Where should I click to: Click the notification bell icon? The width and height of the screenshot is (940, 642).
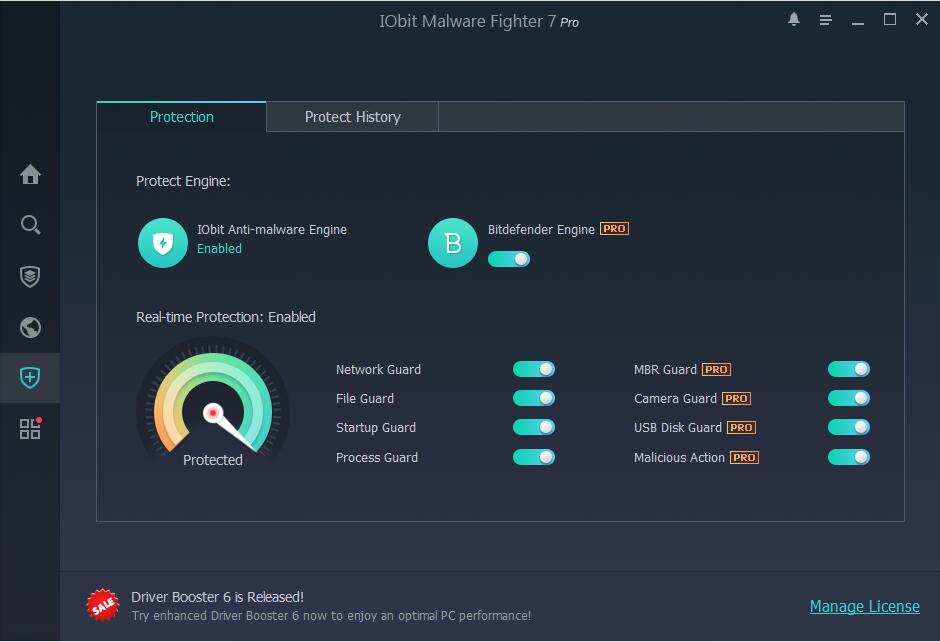[x=794, y=19]
